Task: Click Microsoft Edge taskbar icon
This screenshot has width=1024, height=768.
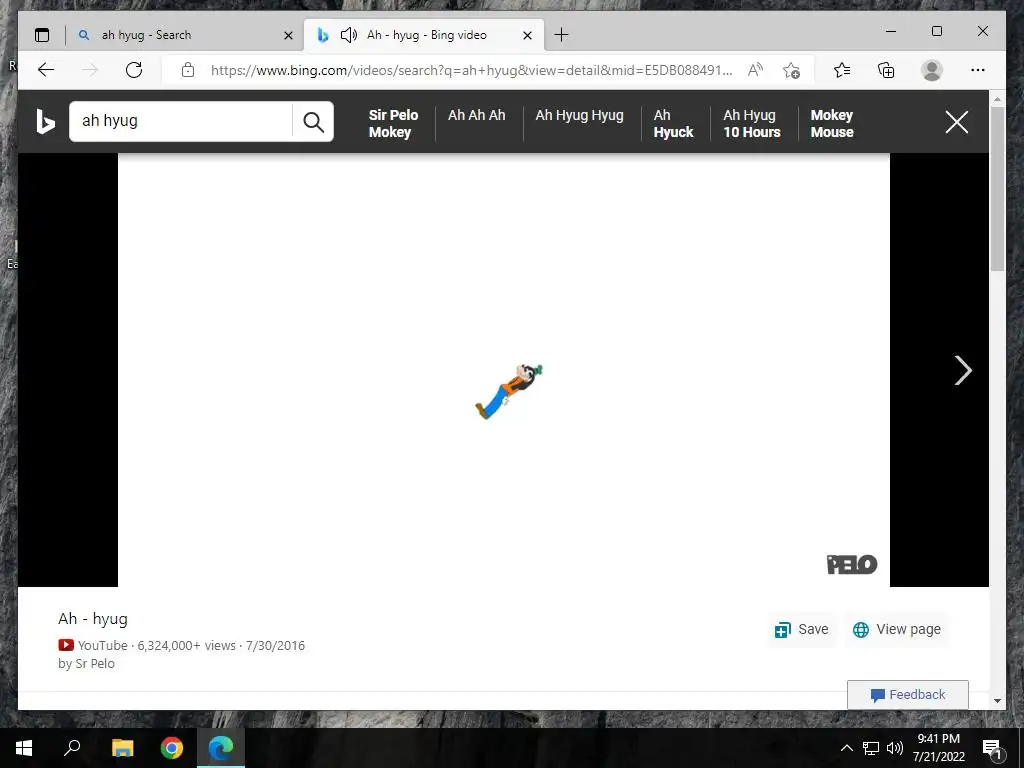Action: coord(221,748)
